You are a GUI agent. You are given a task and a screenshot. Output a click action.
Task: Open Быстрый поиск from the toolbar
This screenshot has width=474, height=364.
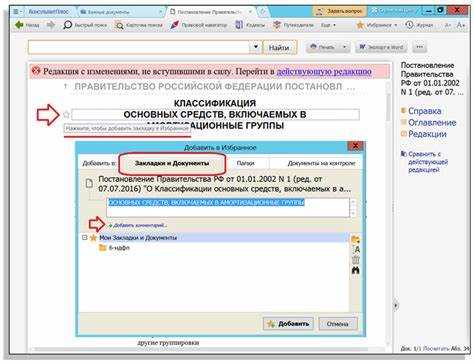point(85,25)
